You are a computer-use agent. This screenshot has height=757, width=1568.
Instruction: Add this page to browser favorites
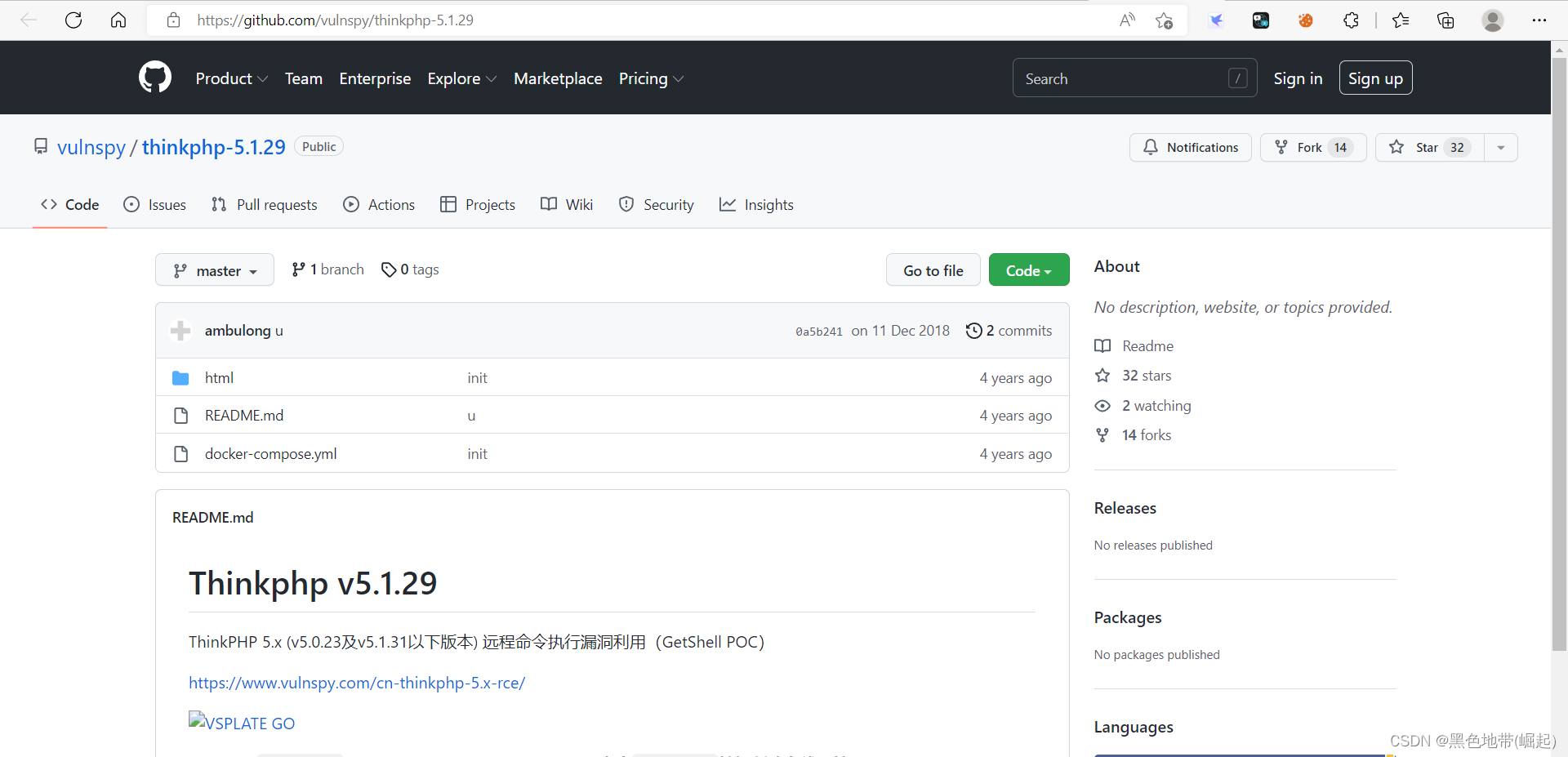(1165, 20)
